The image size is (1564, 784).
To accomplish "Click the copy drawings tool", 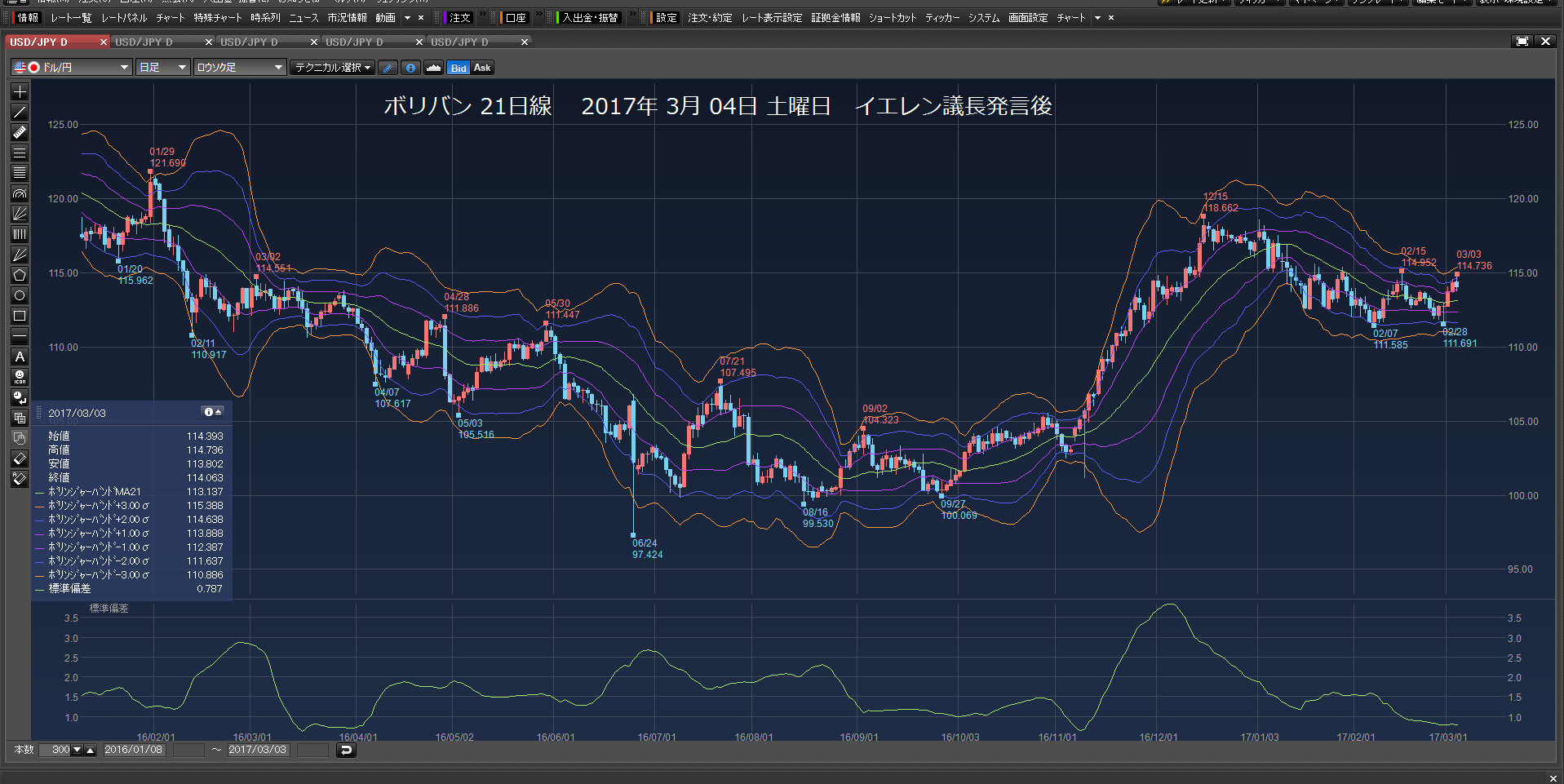I will point(20,418).
